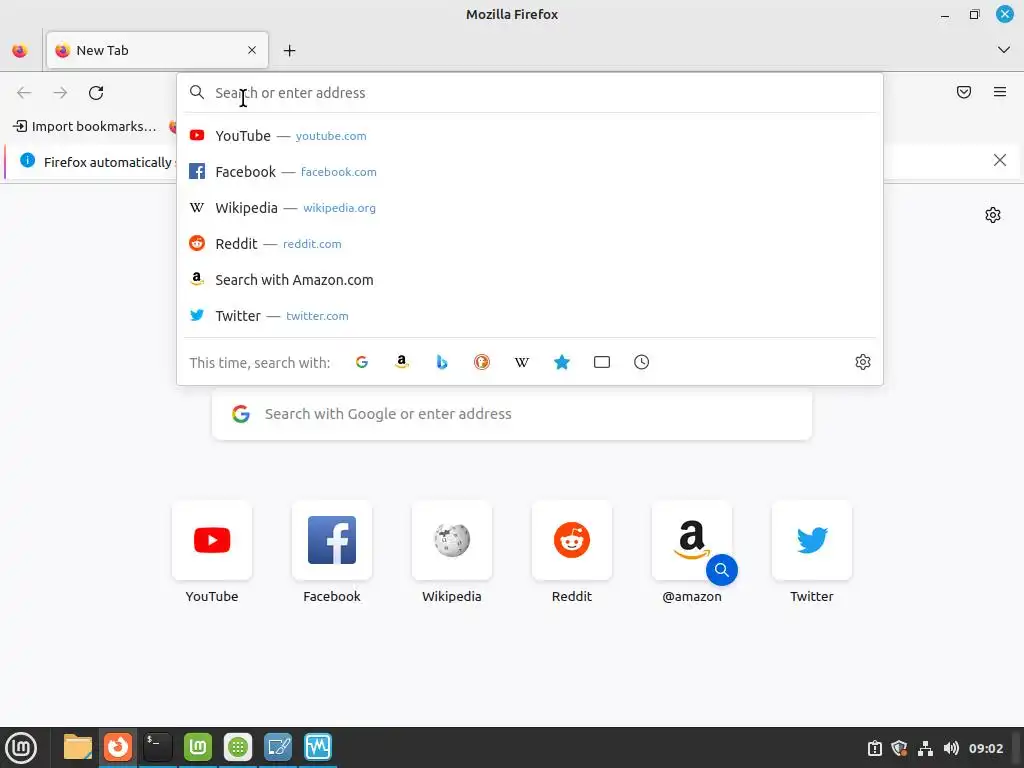The image size is (1024, 768).
Task: Launch Files manager from taskbar
Action: pos(78,747)
